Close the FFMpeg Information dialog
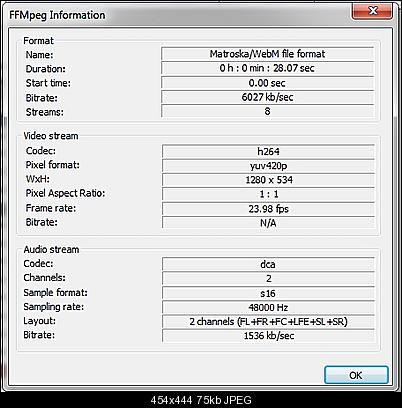The width and height of the screenshot is (402, 408). 372,11
